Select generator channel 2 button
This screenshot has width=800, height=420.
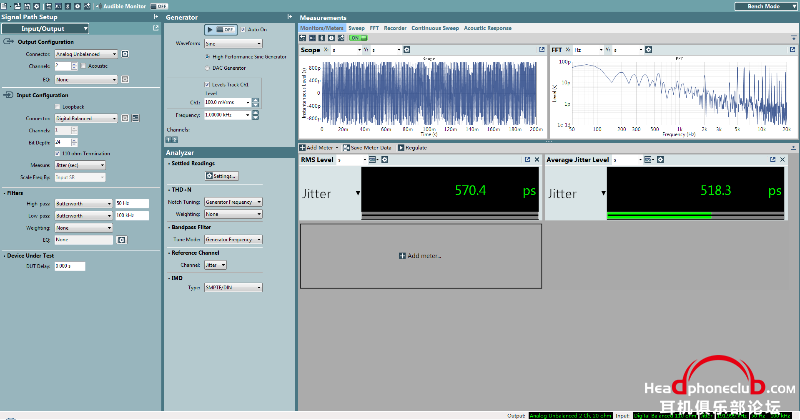[x=175, y=139]
